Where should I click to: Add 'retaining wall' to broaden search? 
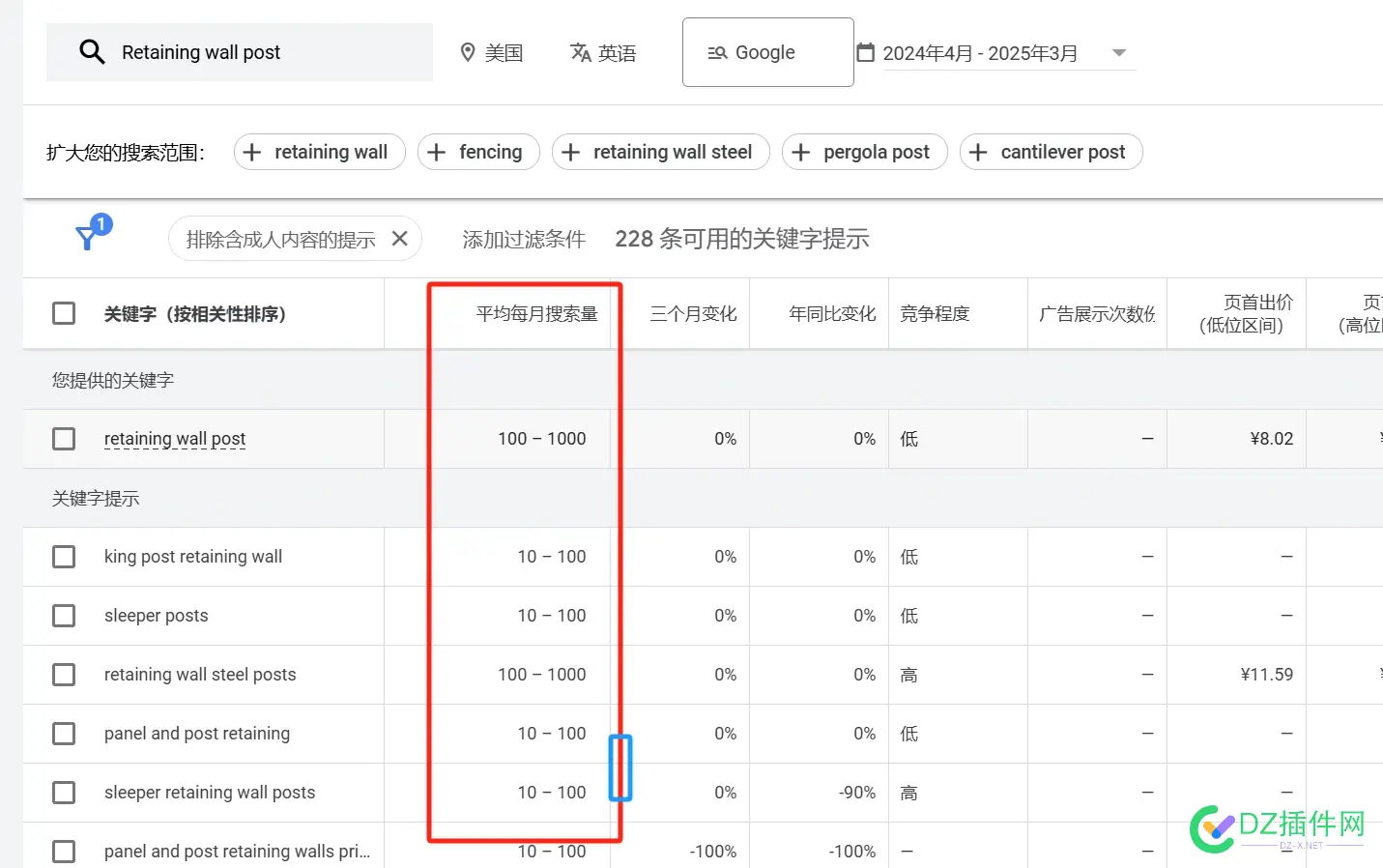pyautogui.click(x=319, y=152)
